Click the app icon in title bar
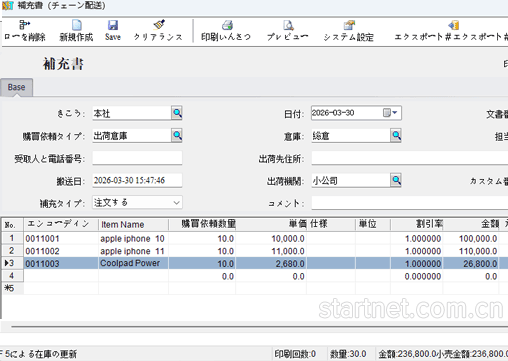The height and width of the screenshot is (361, 508). [x=7, y=6]
